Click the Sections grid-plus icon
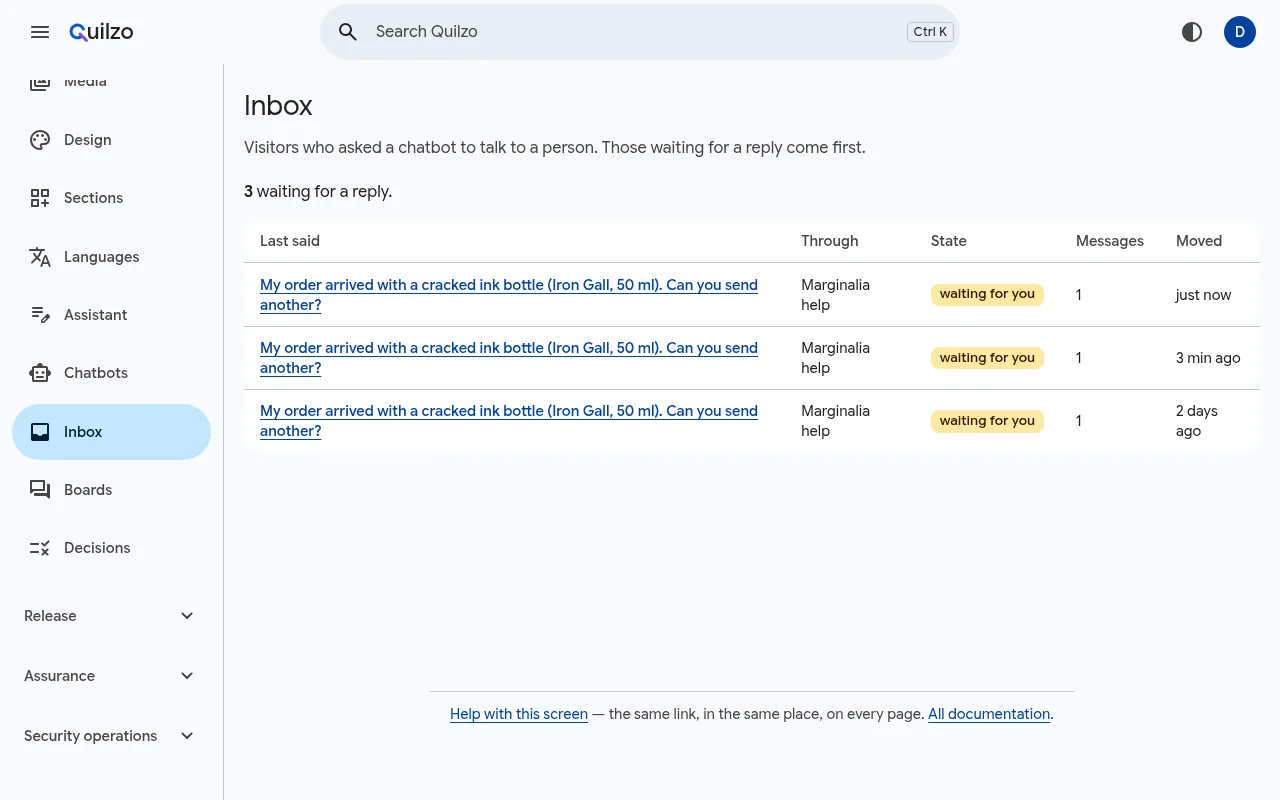Image resolution: width=1280 pixels, height=800 pixels. point(40,198)
